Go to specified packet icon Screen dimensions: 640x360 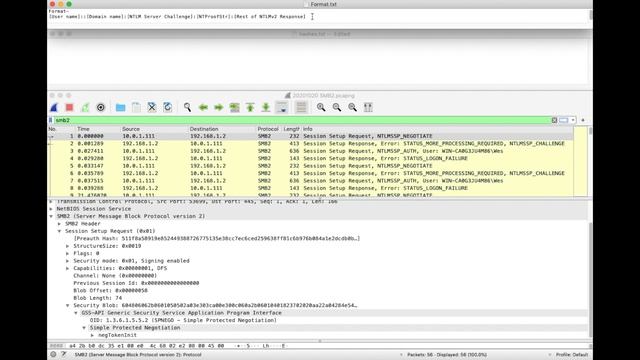point(234,107)
